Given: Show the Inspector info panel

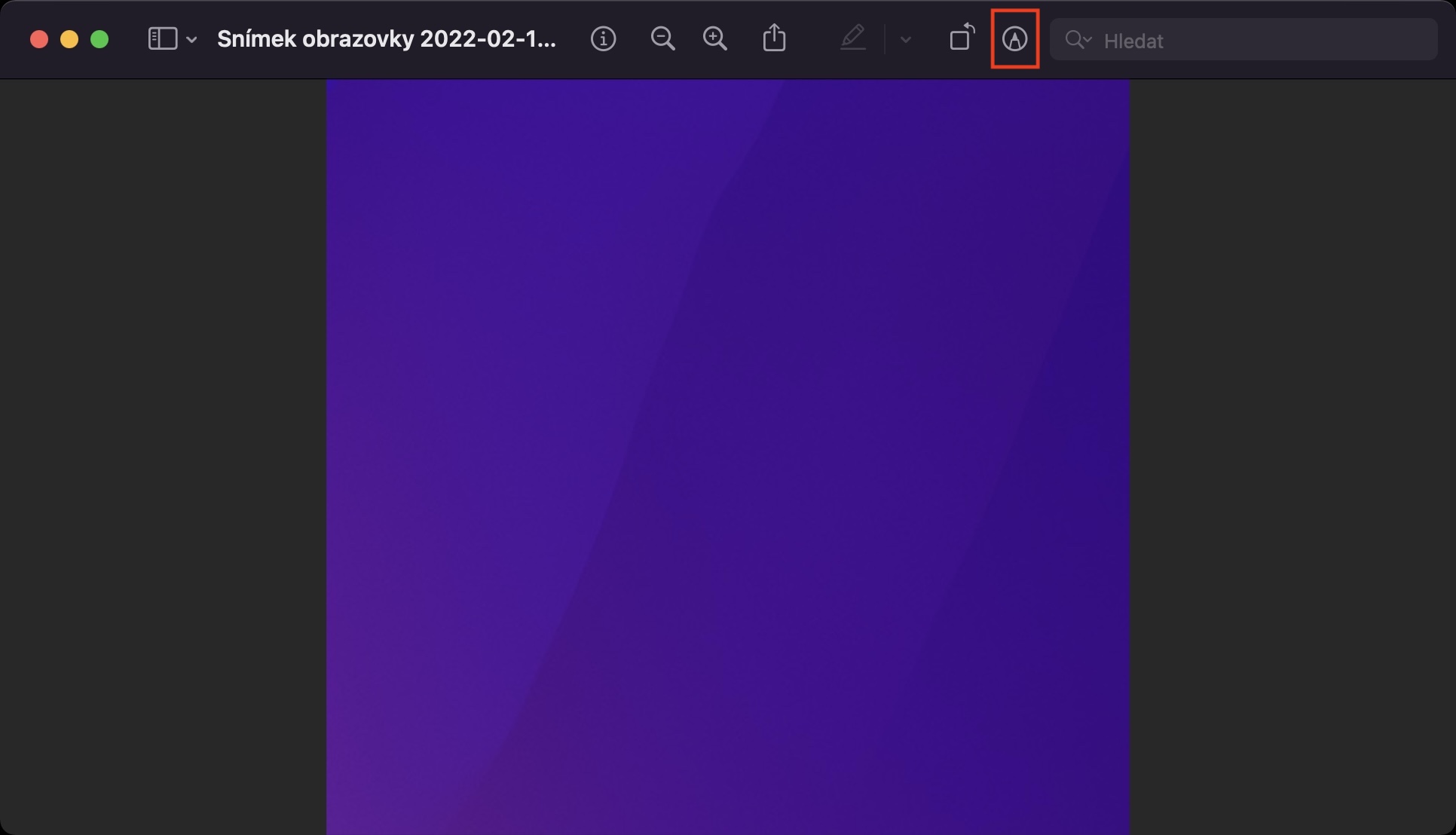Looking at the screenshot, I should point(603,38).
